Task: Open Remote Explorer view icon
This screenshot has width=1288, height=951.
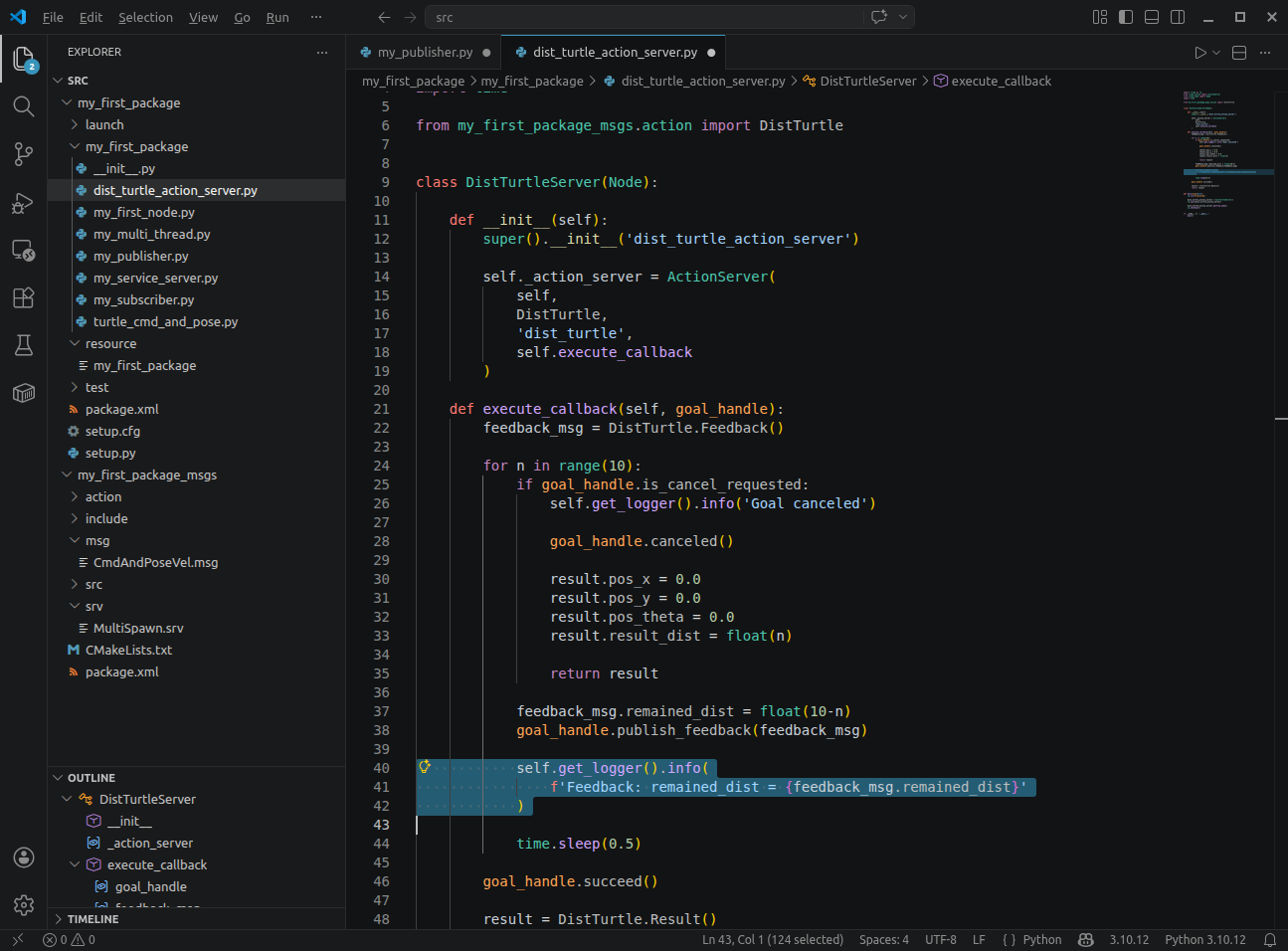Action: tap(24, 250)
